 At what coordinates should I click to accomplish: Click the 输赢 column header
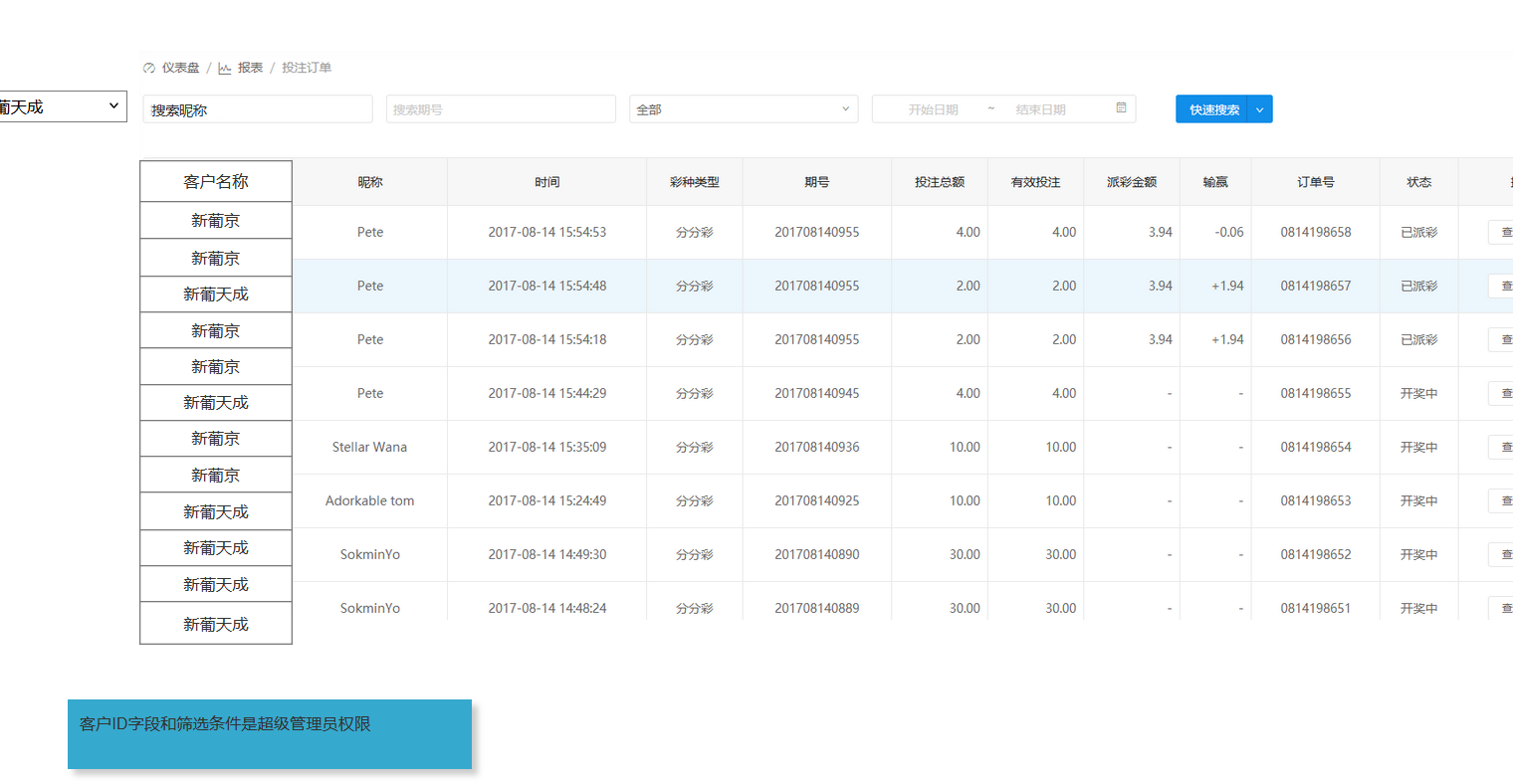[1215, 182]
